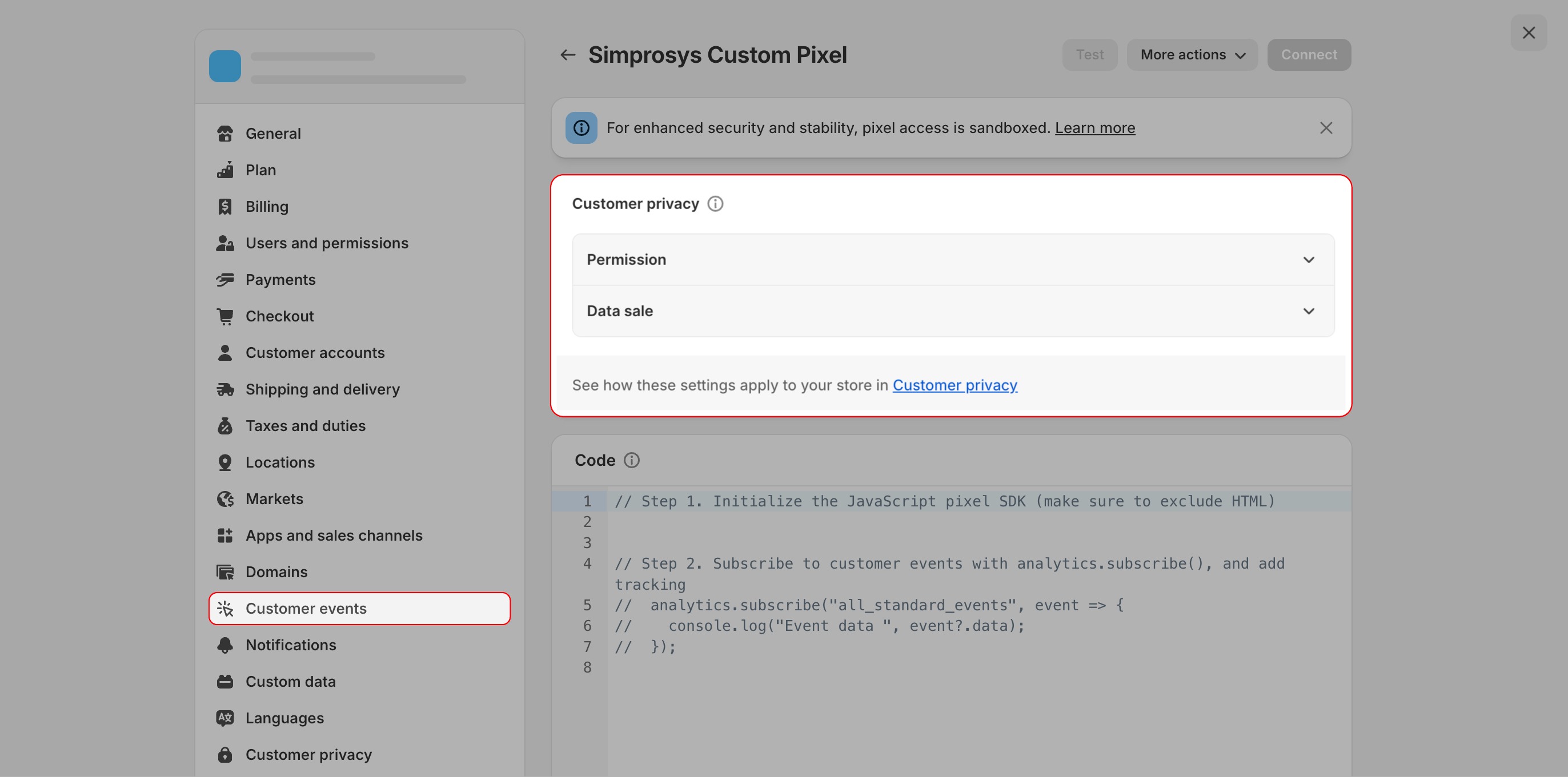The height and width of the screenshot is (777, 1568).
Task: Click the General store icon in sidebar
Action: (224, 133)
